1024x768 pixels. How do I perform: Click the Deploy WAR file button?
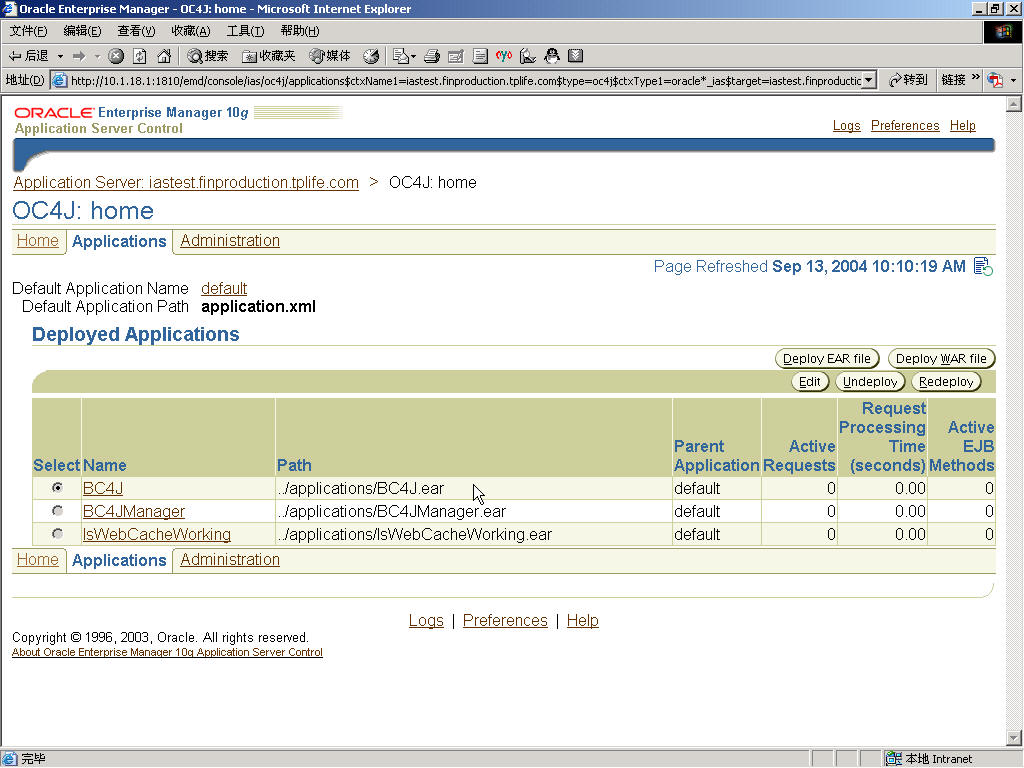[941, 359]
